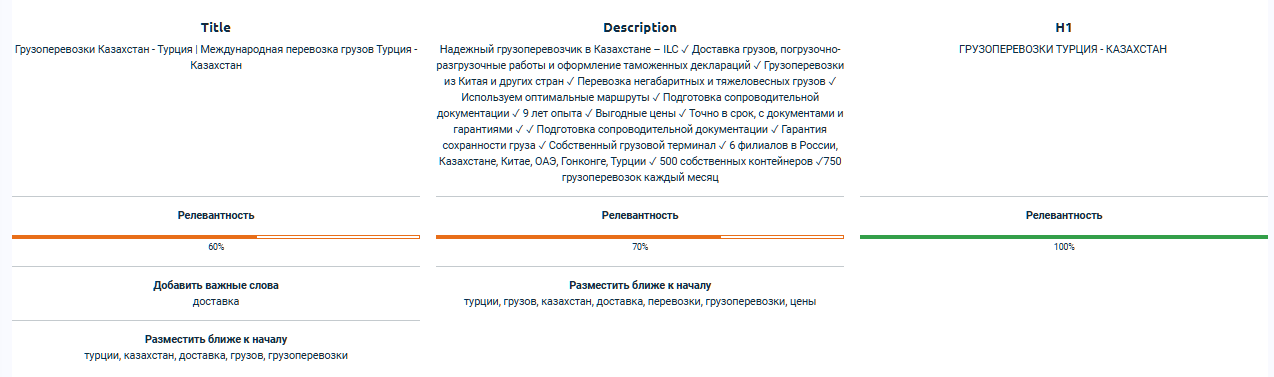The height and width of the screenshot is (377, 1274).
Task: Click the 70% relevance value
Action: coord(640,247)
